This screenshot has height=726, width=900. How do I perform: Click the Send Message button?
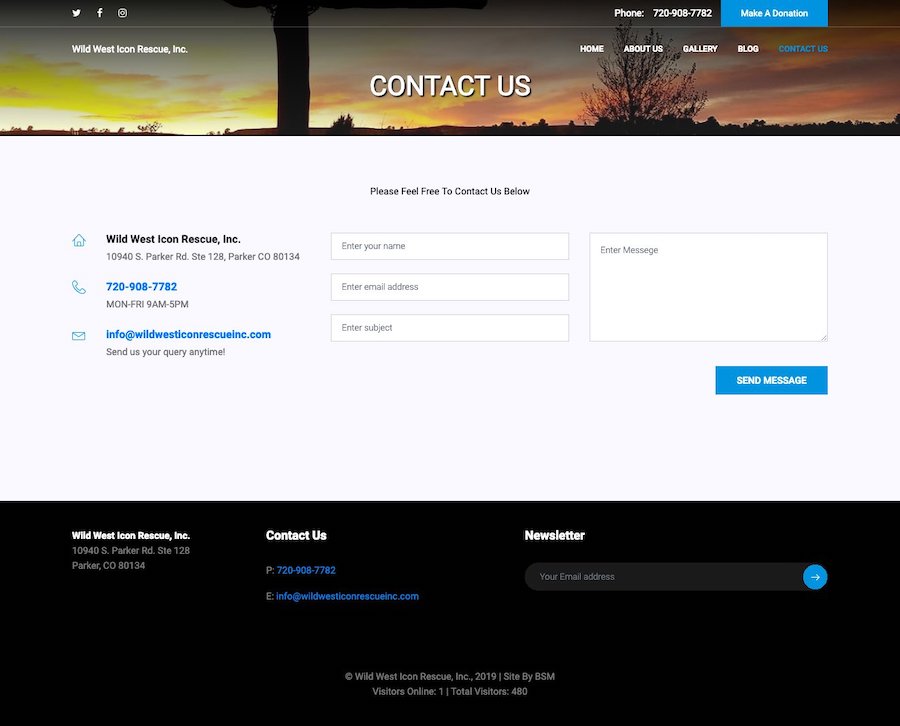pyautogui.click(x=771, y=380)
